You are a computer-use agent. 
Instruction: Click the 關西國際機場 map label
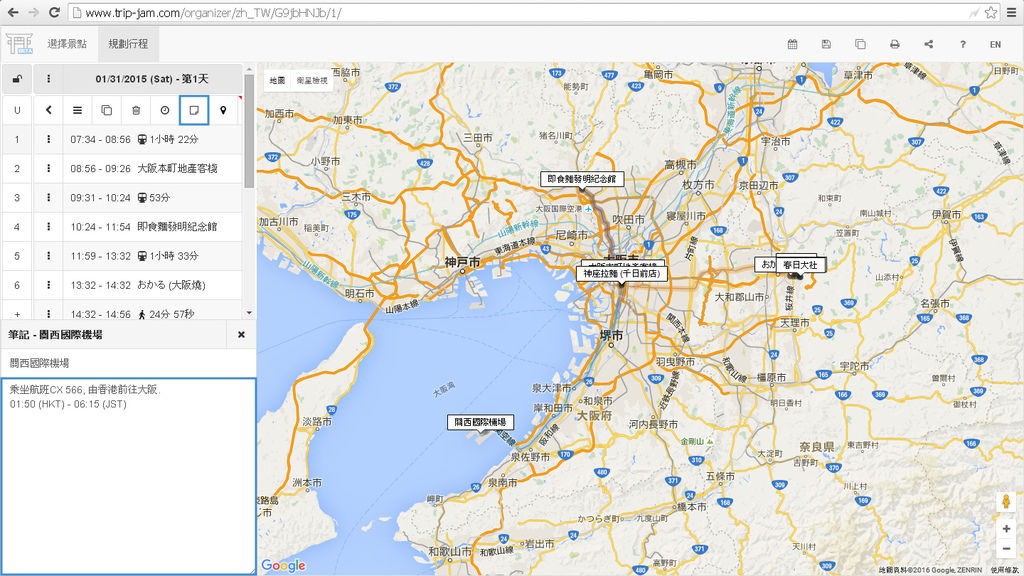[481, 422]
